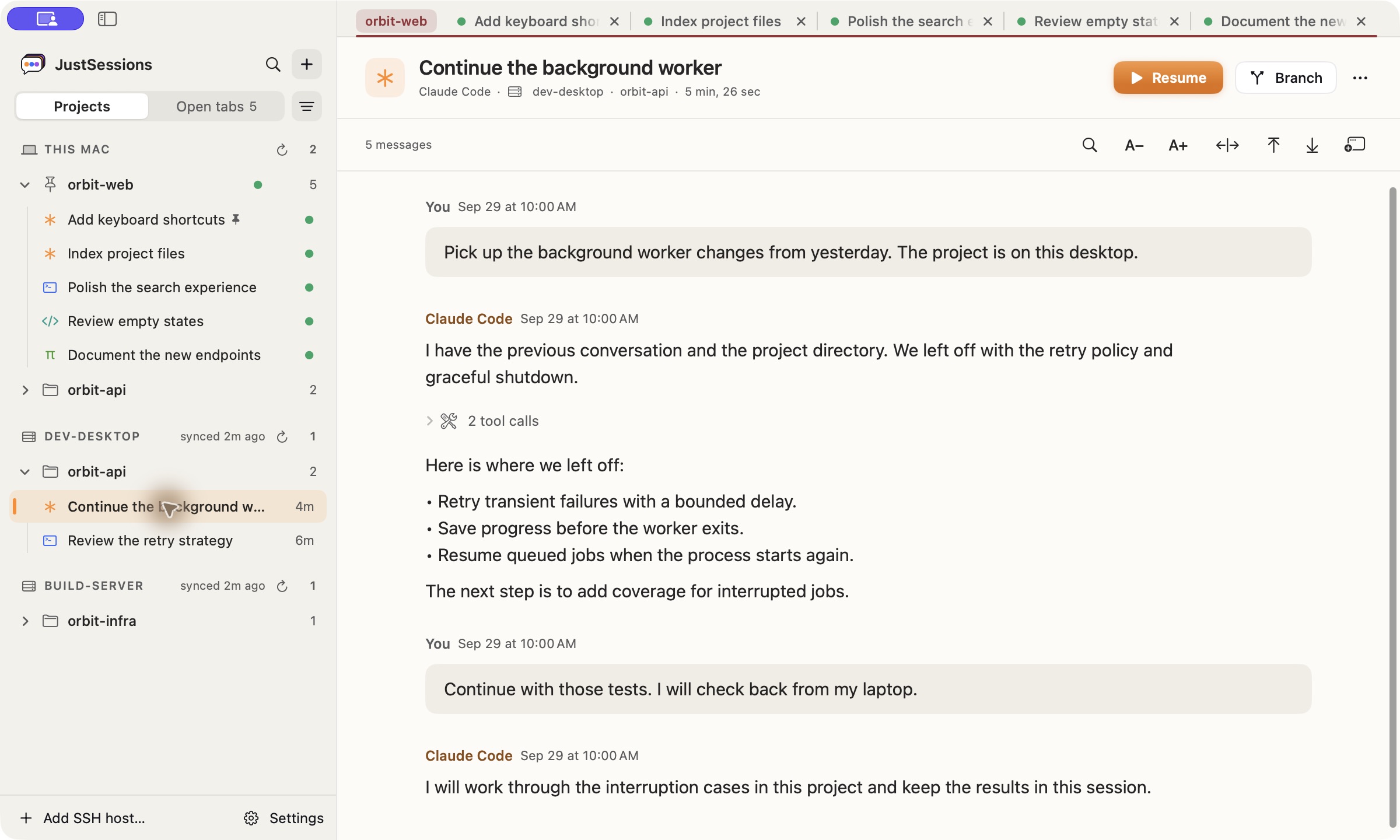Click the orange Resume button
The image size is (1400, 840).
[1168, 78]
